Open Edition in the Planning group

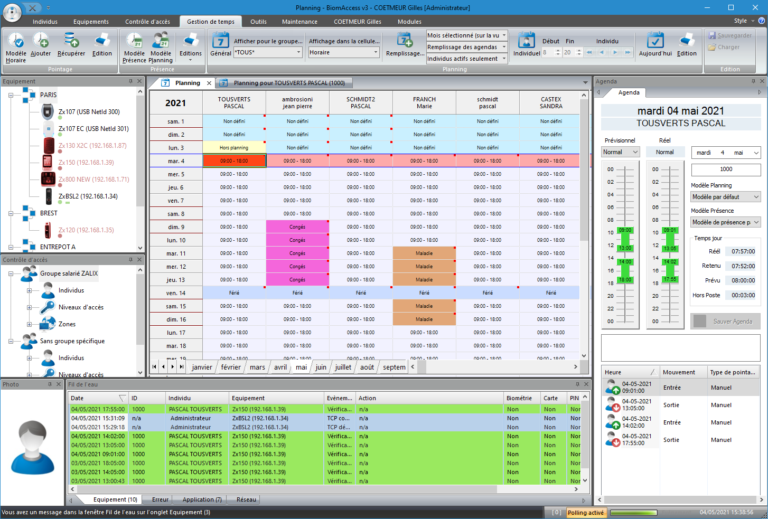pos(687,45)
